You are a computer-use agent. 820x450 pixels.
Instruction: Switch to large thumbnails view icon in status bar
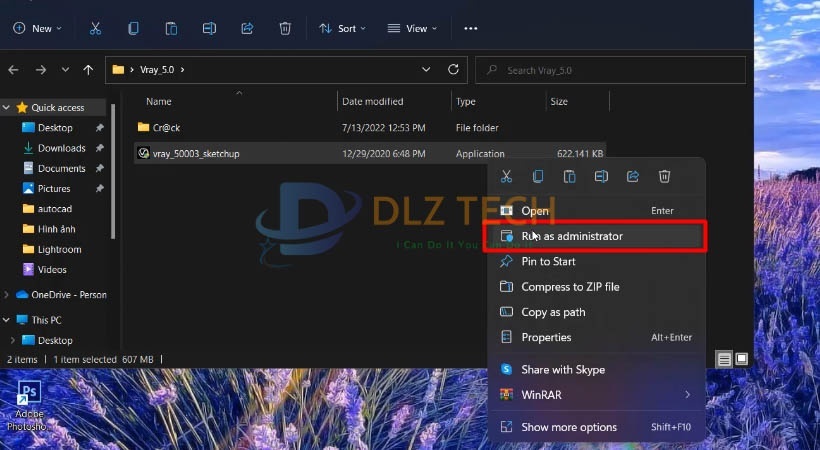pos(742,359)
